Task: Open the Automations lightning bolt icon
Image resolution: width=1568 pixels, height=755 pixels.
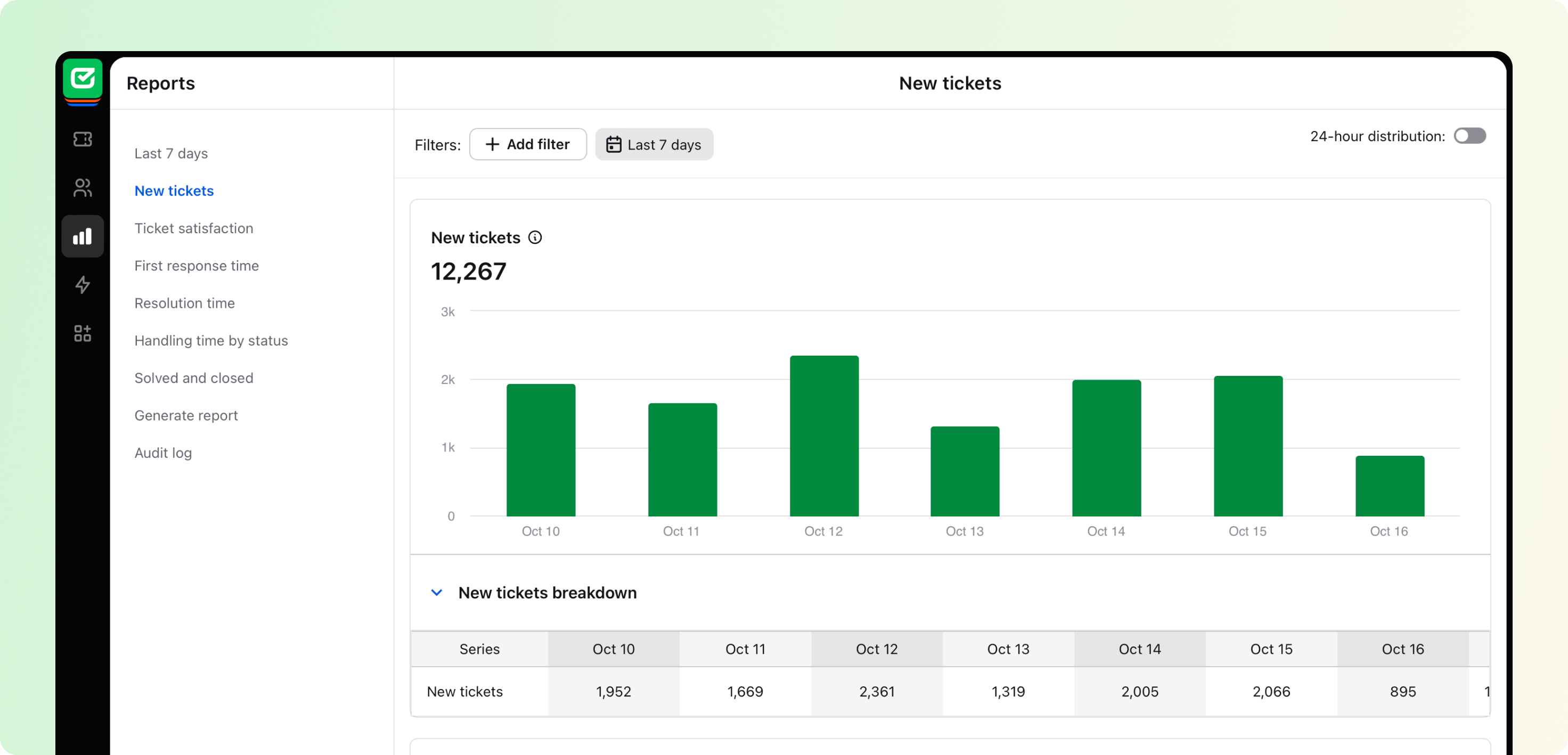Action: click(x=82, y=285)
